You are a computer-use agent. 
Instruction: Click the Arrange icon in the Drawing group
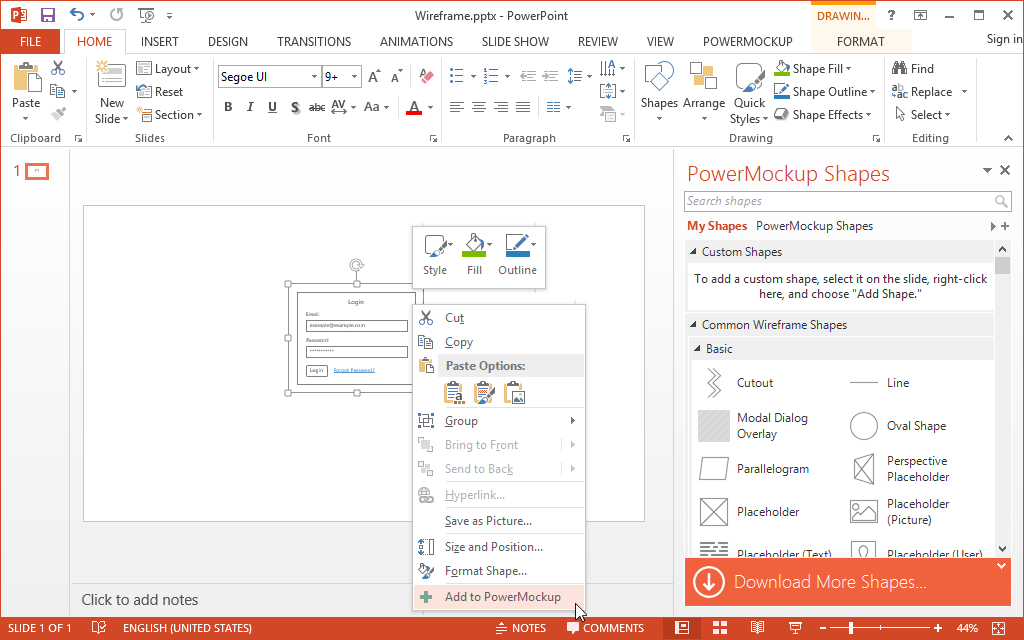pos(704,89)
